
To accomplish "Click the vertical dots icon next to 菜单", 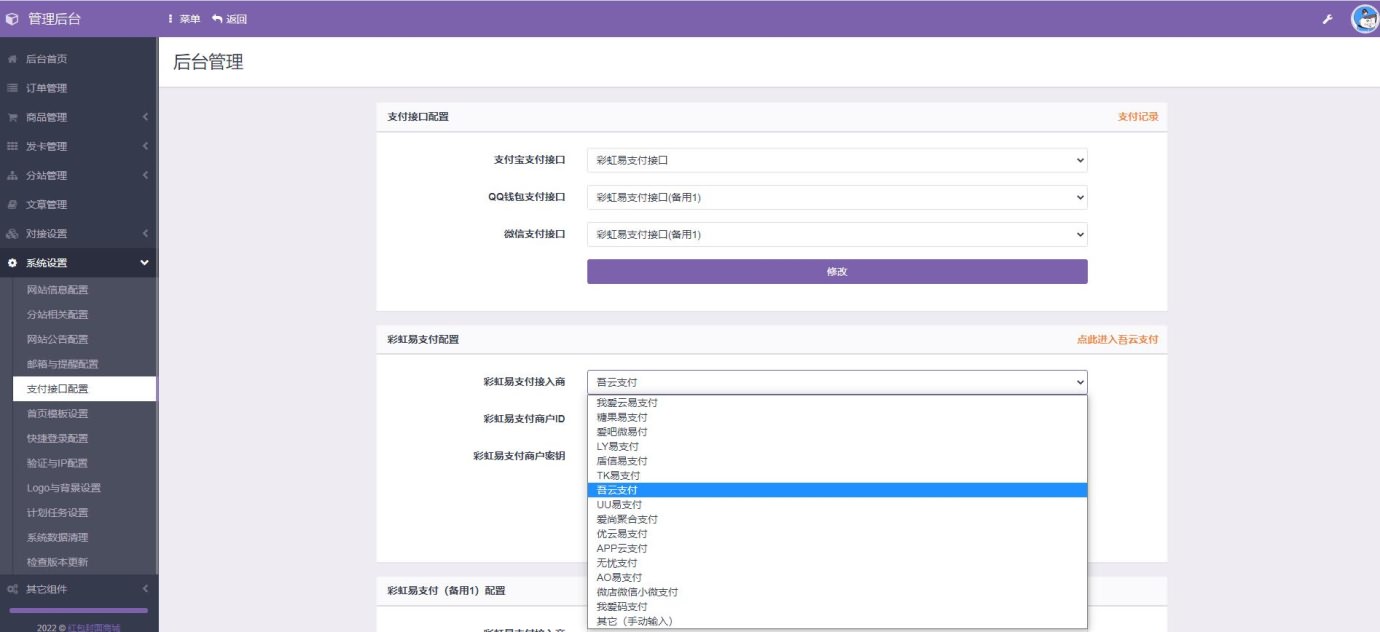I will point(171,19).
